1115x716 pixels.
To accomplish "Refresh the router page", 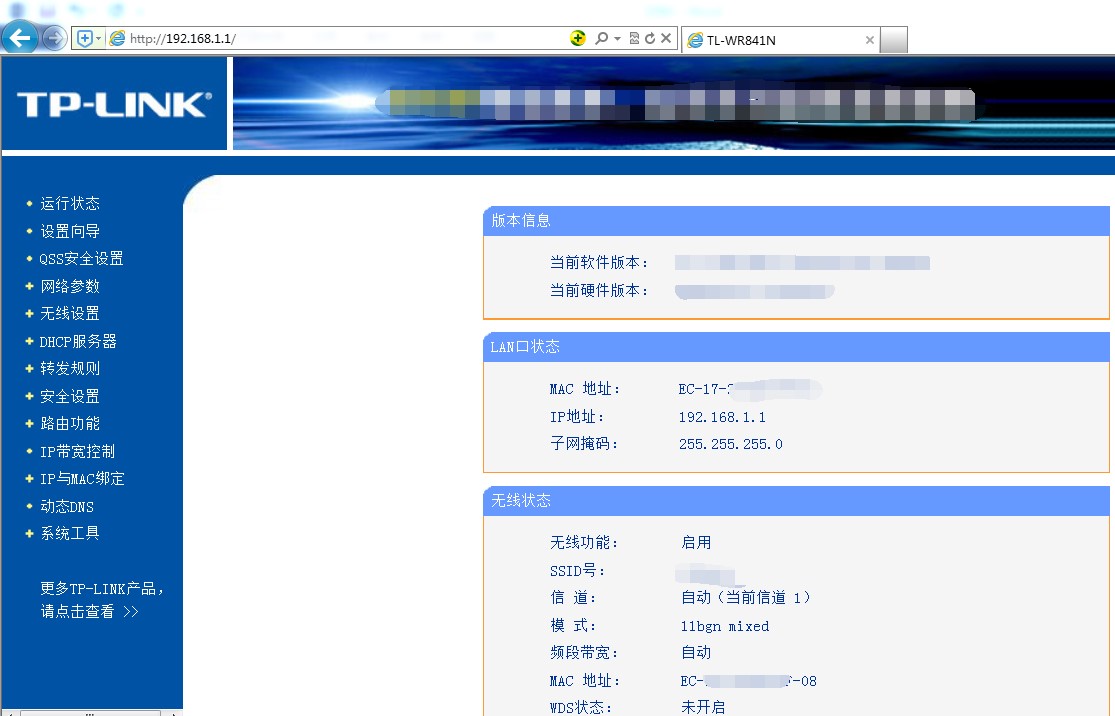I will pyautogui.click(x=650, y=38).
